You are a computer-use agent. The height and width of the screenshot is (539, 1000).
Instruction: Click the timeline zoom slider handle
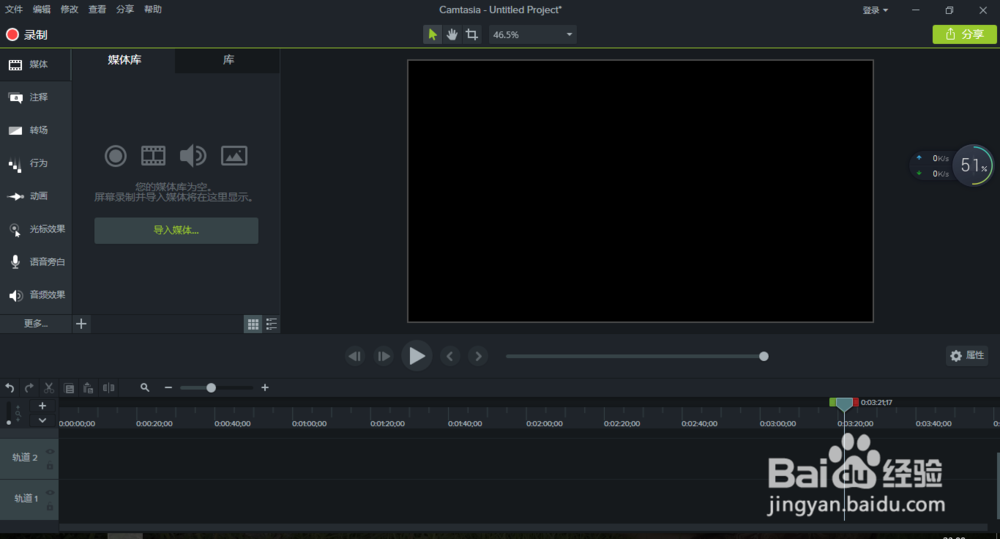point(211,388)
